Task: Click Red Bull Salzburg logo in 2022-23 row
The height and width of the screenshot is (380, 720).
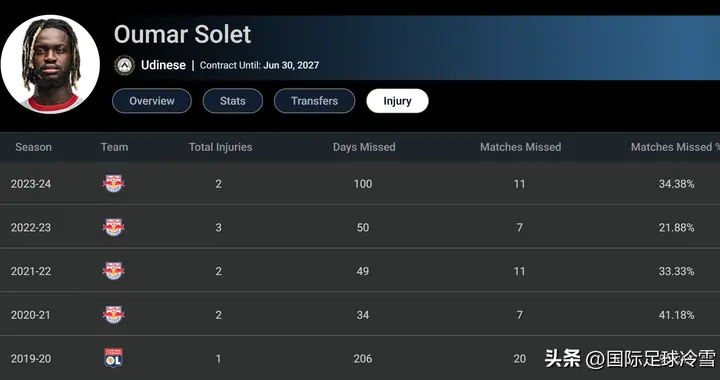Action: pos(113,227)
